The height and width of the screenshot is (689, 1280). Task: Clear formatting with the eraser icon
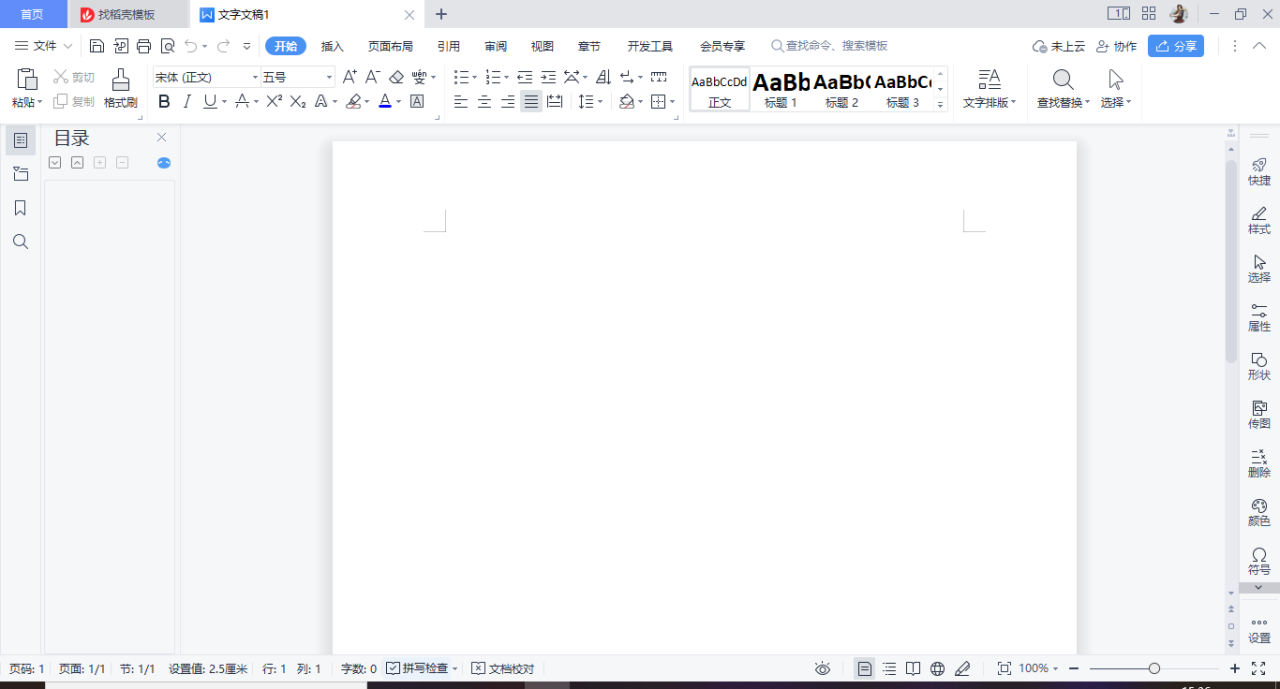396,77
